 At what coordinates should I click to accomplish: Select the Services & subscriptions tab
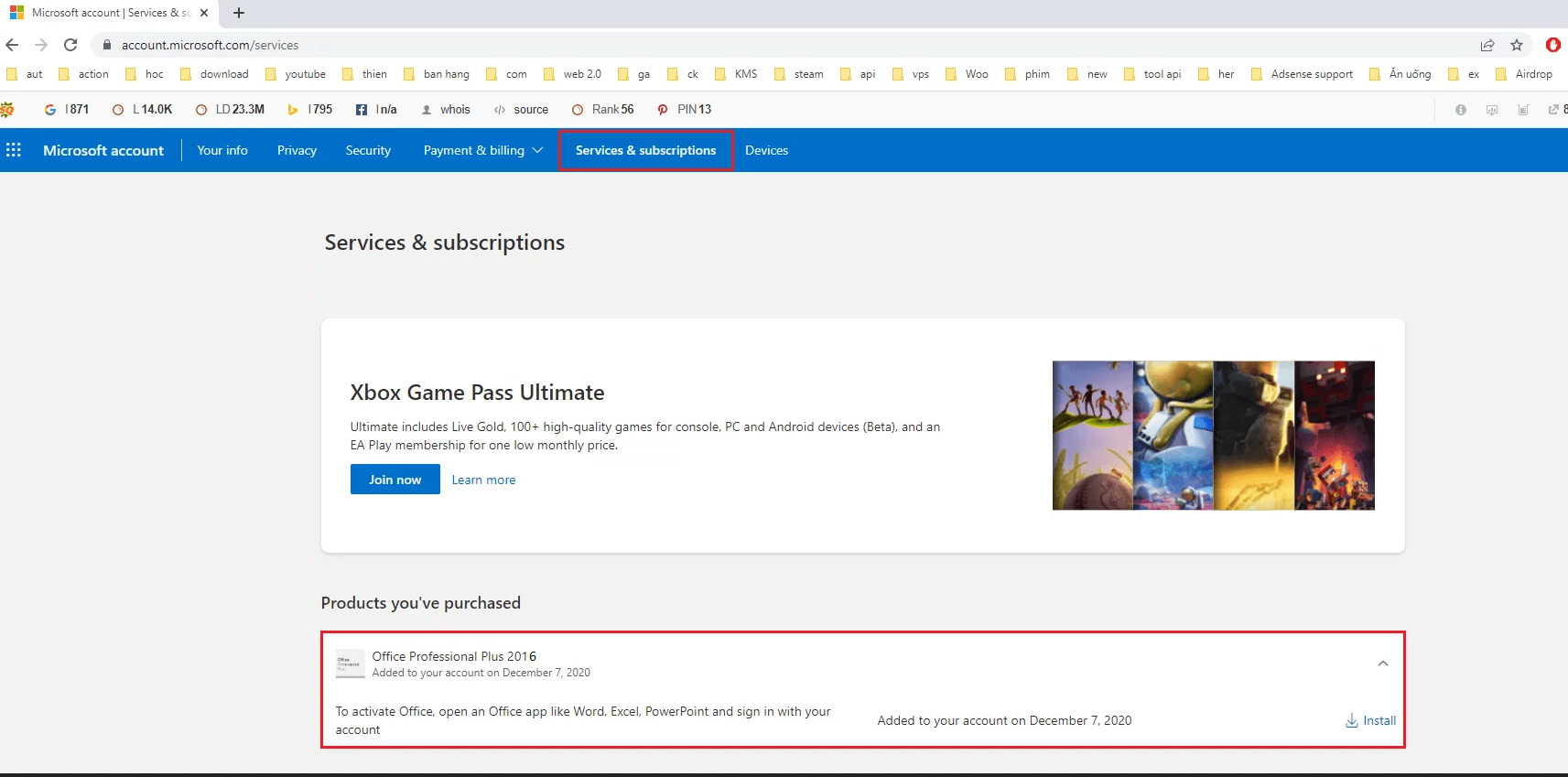coord(645,150)
